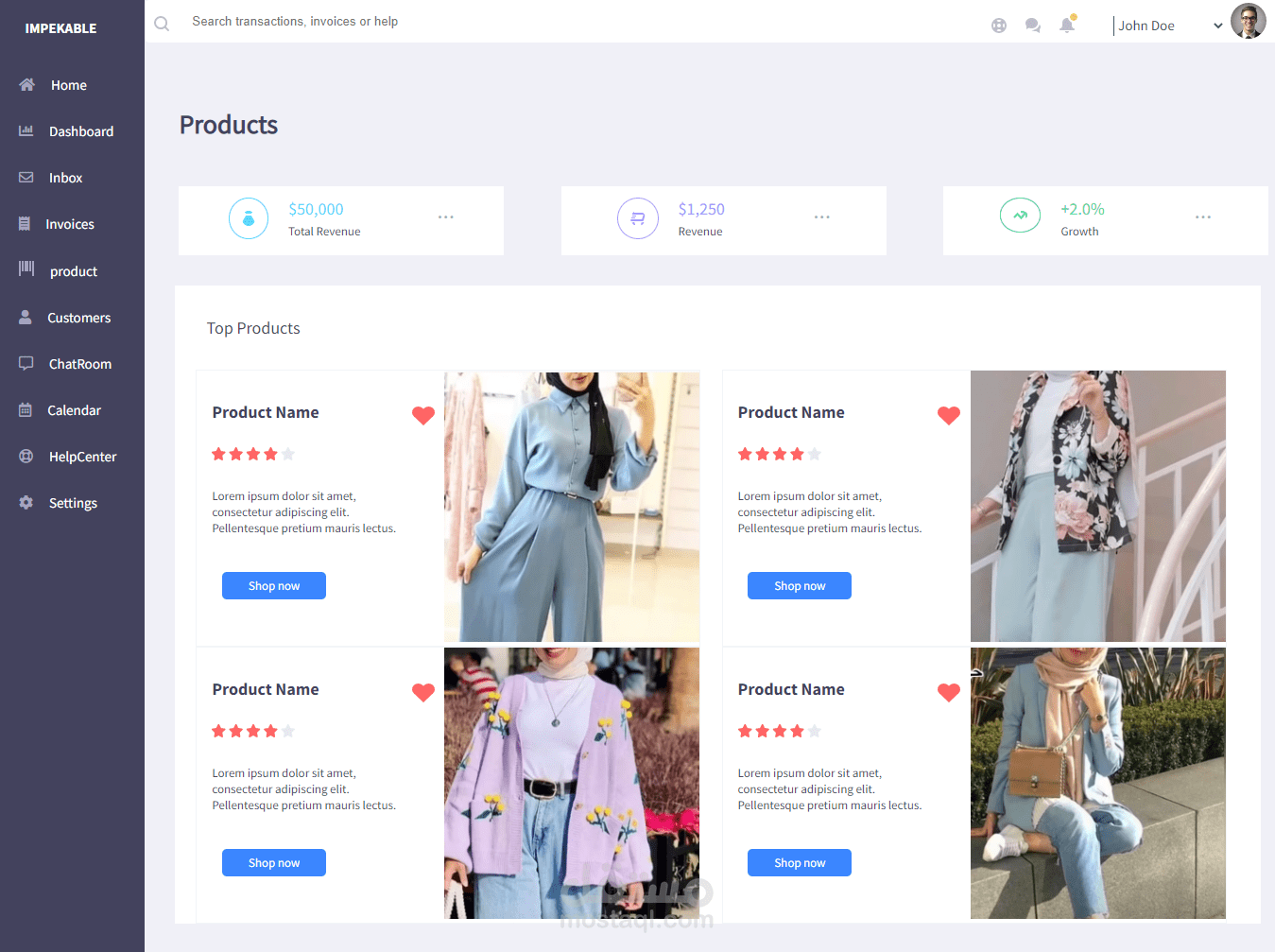Select Invoices in the sidebar
Screen dimensions: 1275x952
tap(70, 224)
